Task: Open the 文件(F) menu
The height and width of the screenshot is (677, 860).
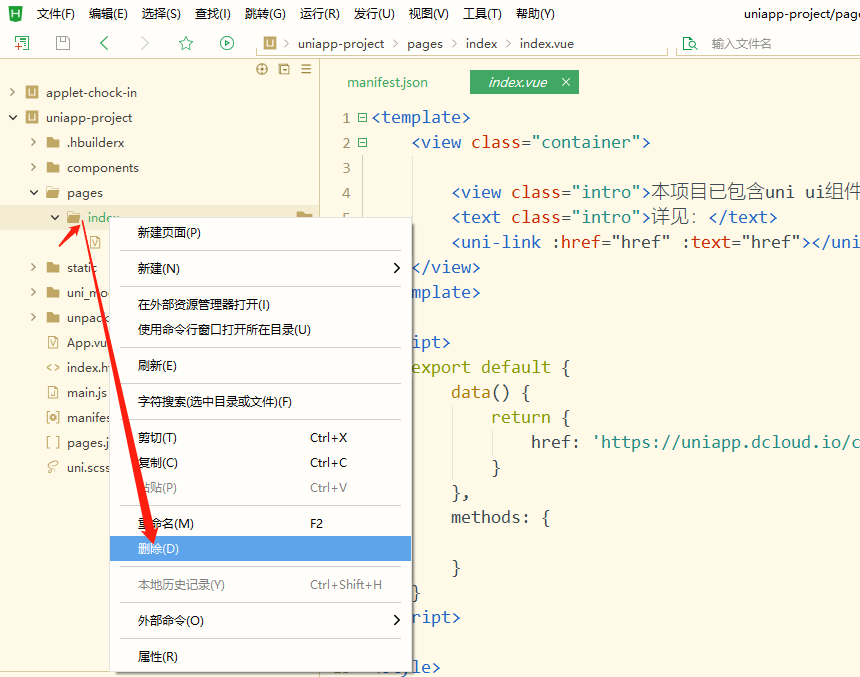Action: pyautogui.click(x=55, y=14)
